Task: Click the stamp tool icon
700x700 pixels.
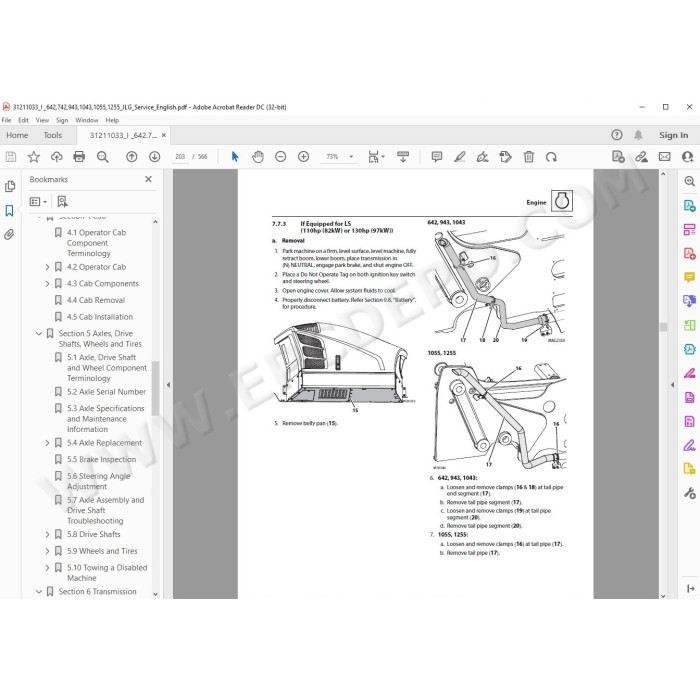Action: point(505,157)
